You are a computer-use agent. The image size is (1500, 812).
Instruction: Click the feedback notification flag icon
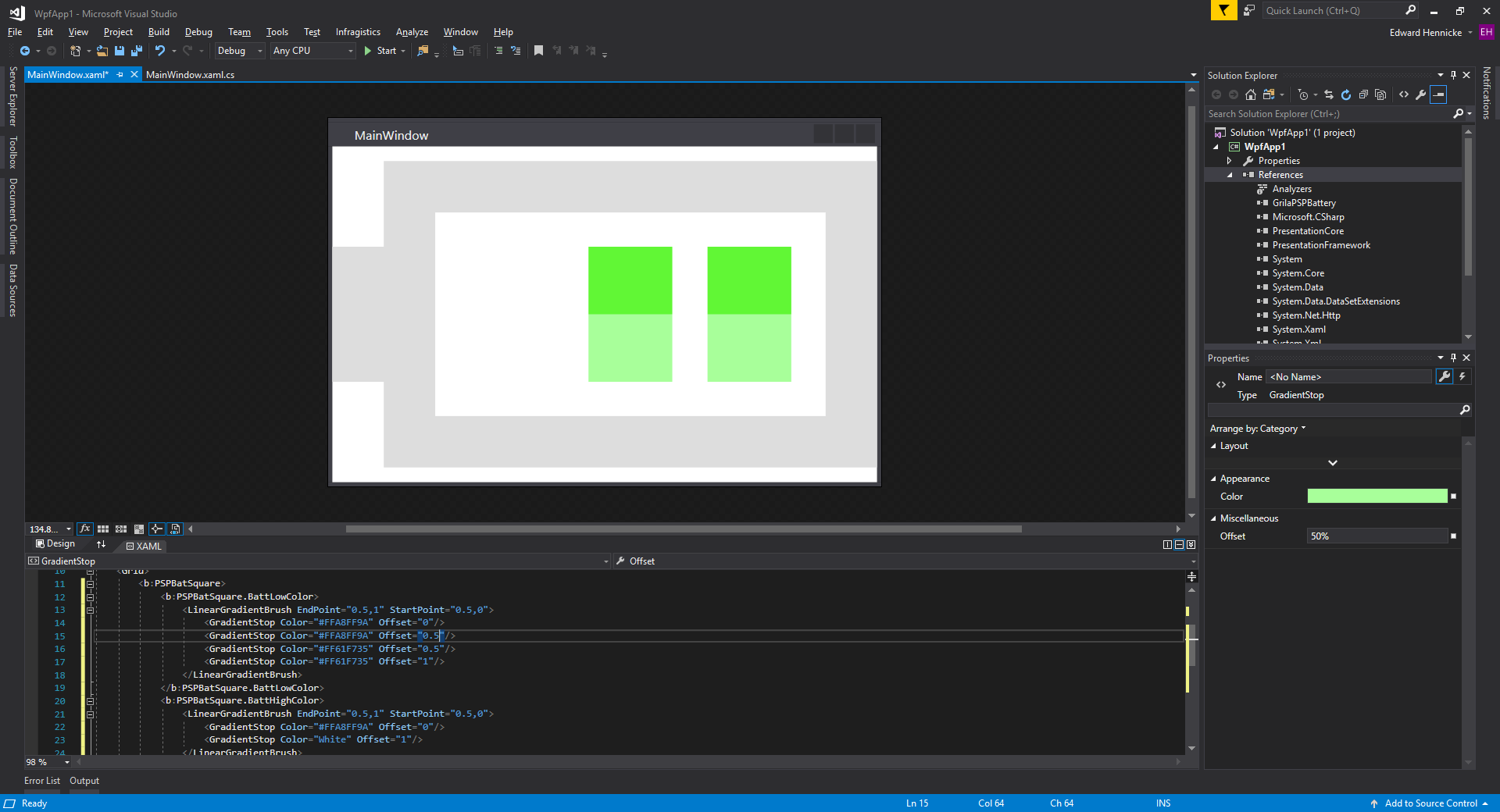click(1223, 10)
